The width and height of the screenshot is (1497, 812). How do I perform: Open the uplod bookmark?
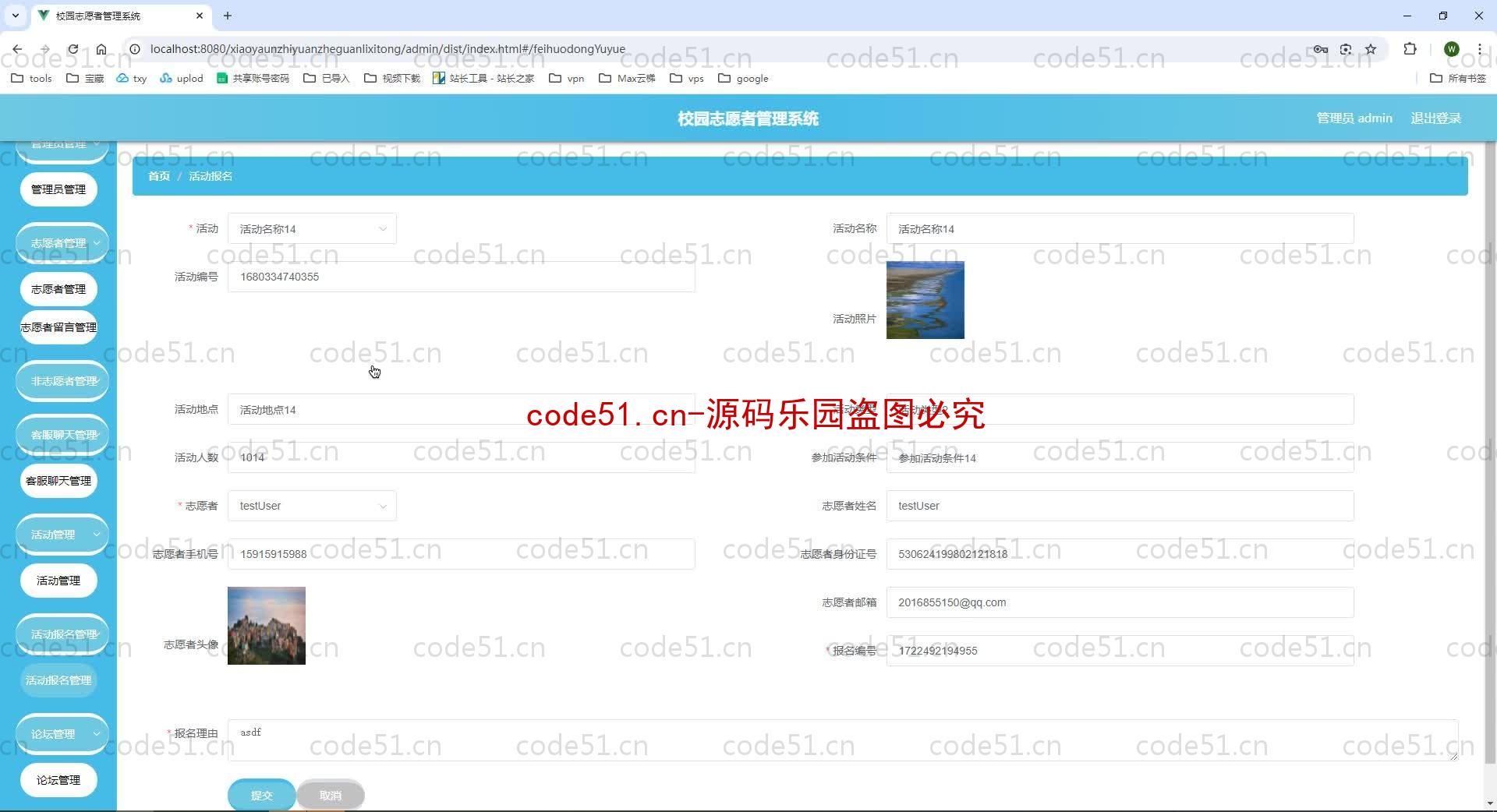tap(181, 78)
